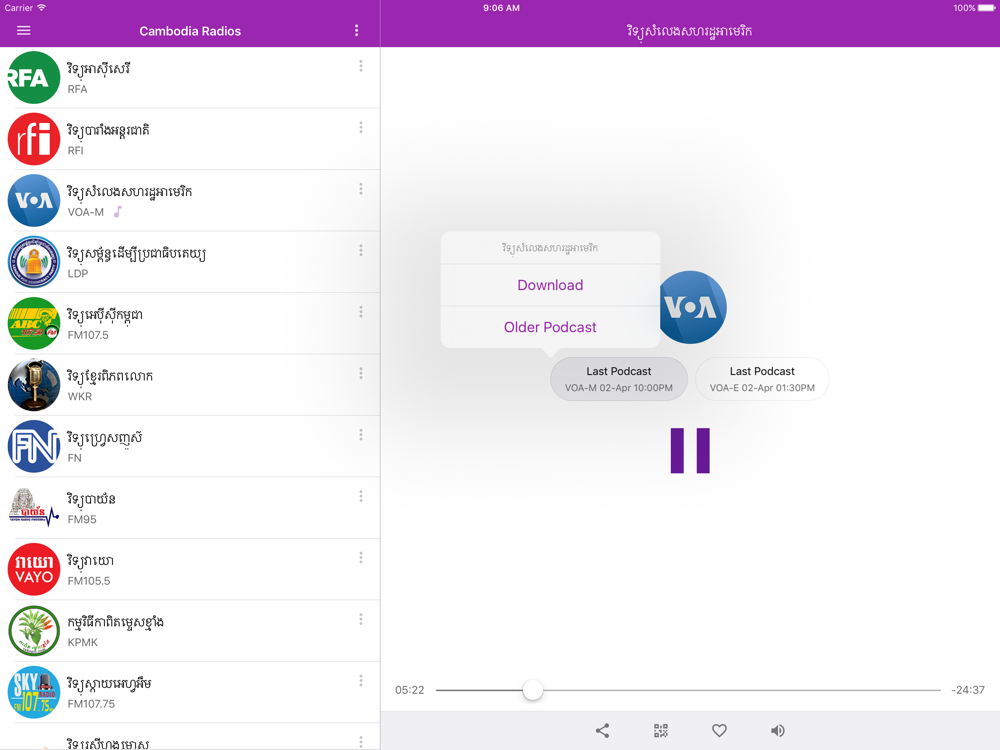The height and width of the screenshot is (750, 1000).
Task: Select the RFI station row text
Action: tap(108, 139)
